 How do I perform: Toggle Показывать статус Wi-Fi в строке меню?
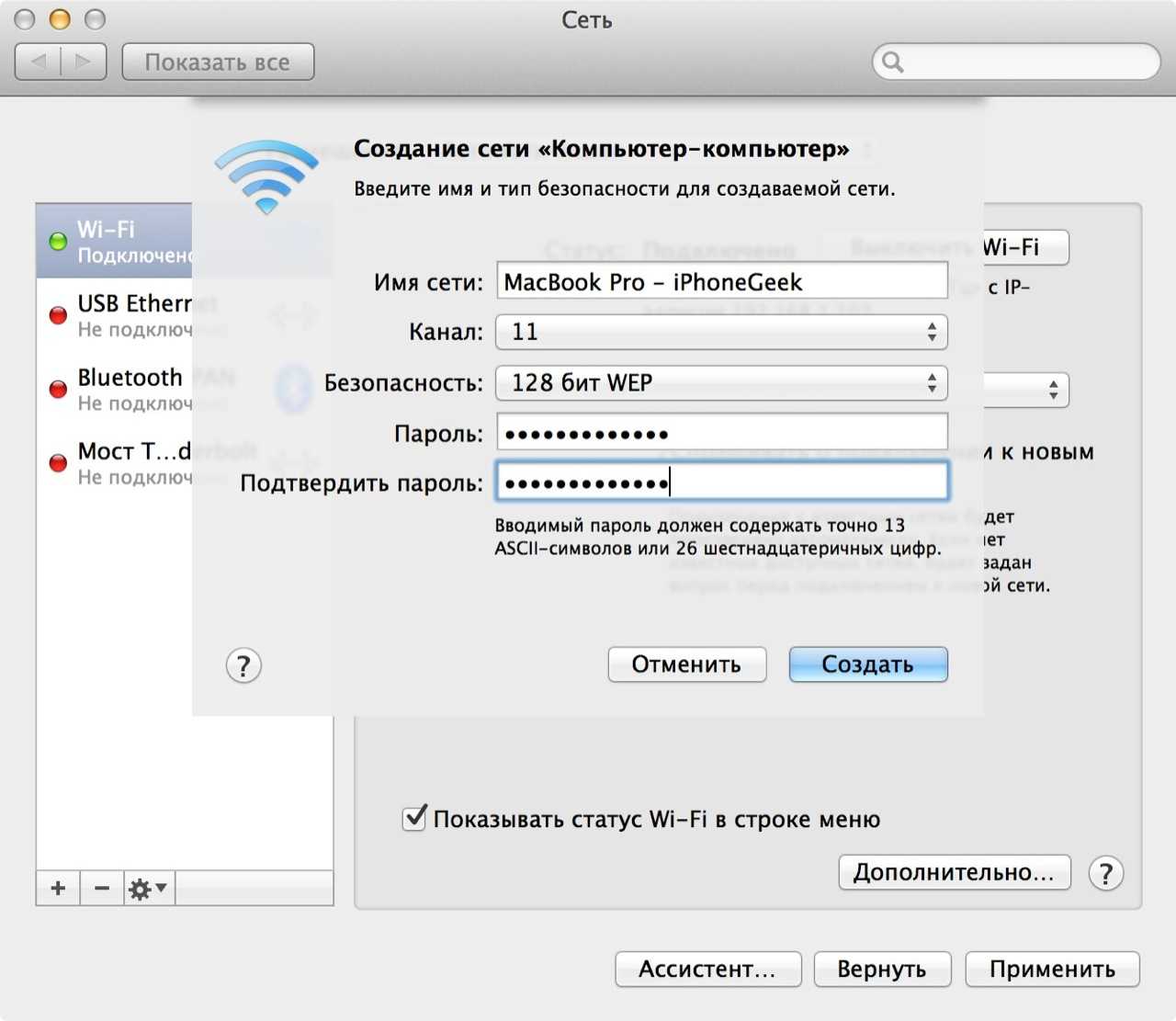(x=415, y=817)
